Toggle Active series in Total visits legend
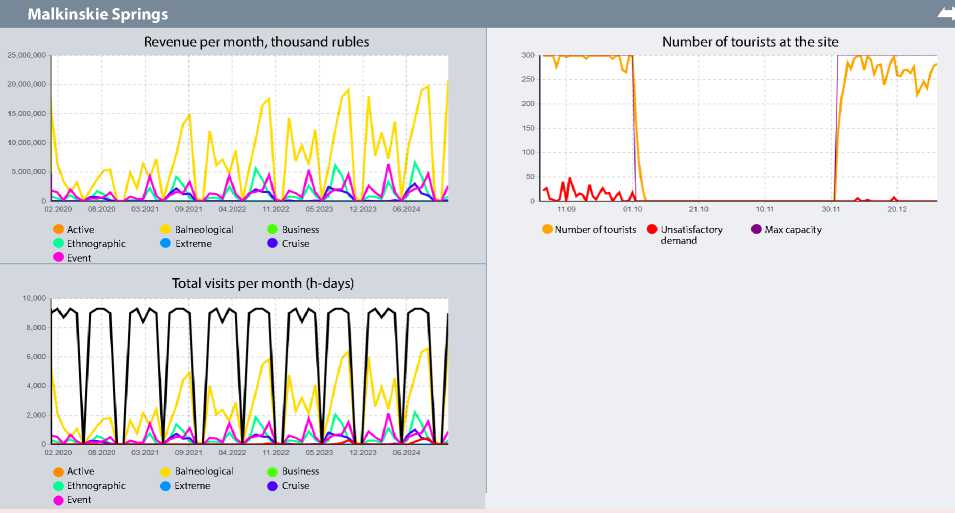This screenshot has height=513, width=955. coord(74,472)
